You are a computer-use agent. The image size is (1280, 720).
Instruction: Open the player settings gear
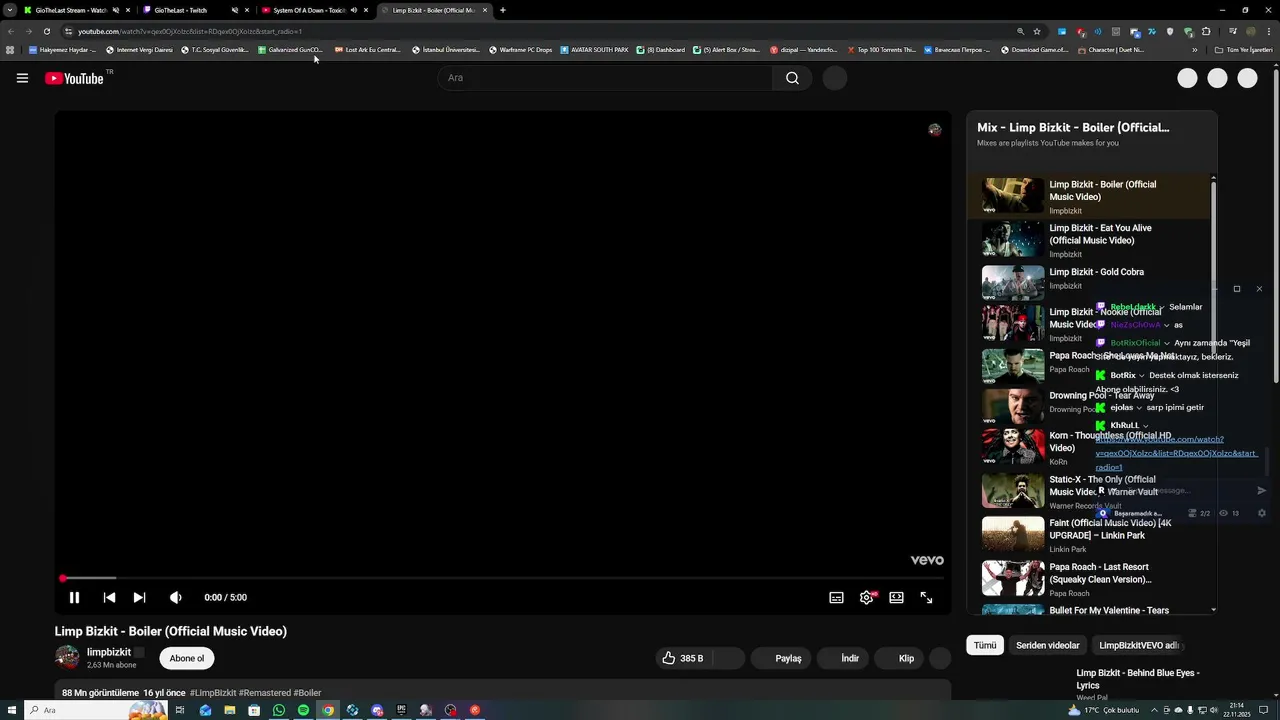pyautogui.click(x=867, y=597)
